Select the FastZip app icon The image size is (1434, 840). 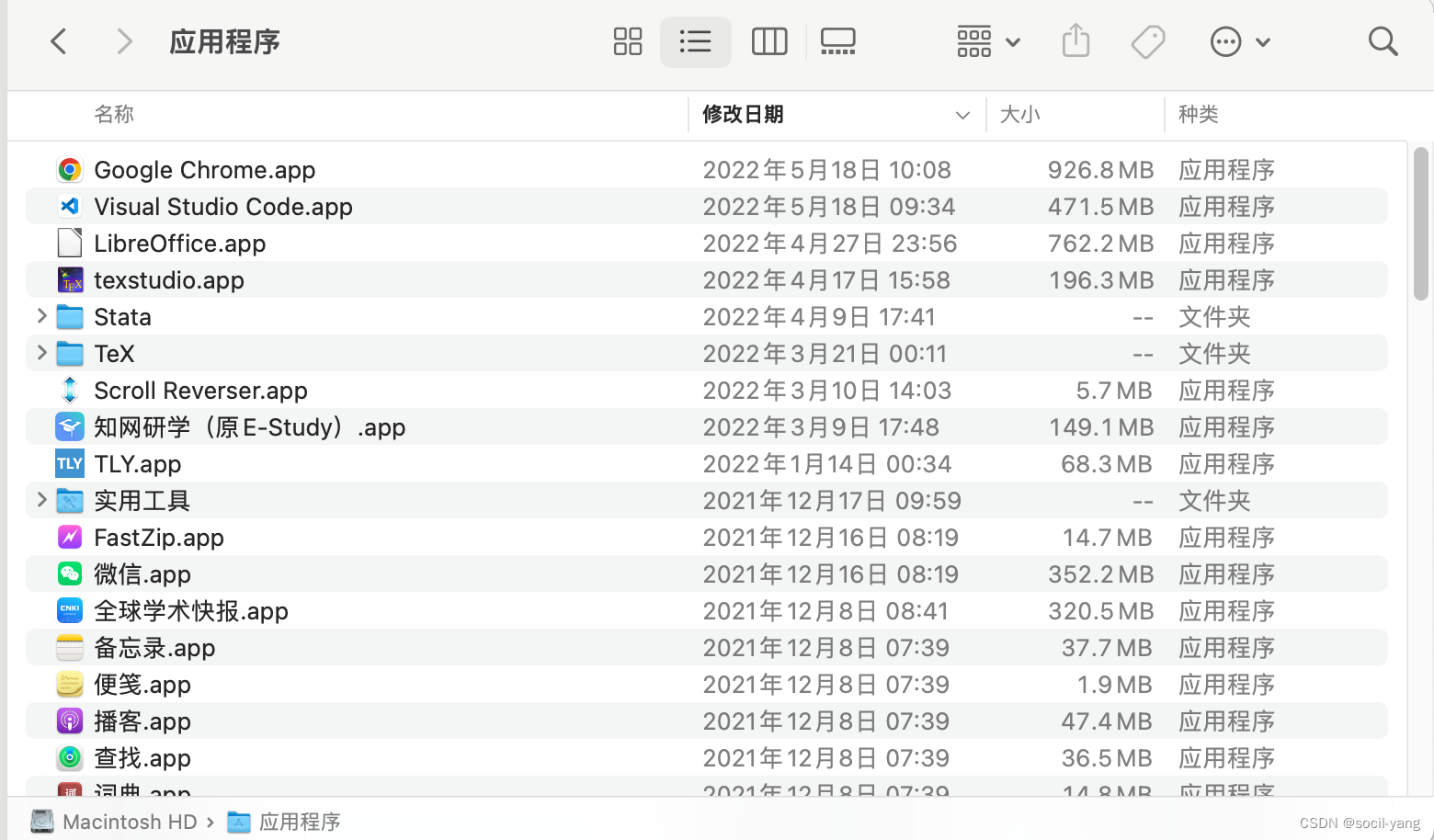[70, 538]
